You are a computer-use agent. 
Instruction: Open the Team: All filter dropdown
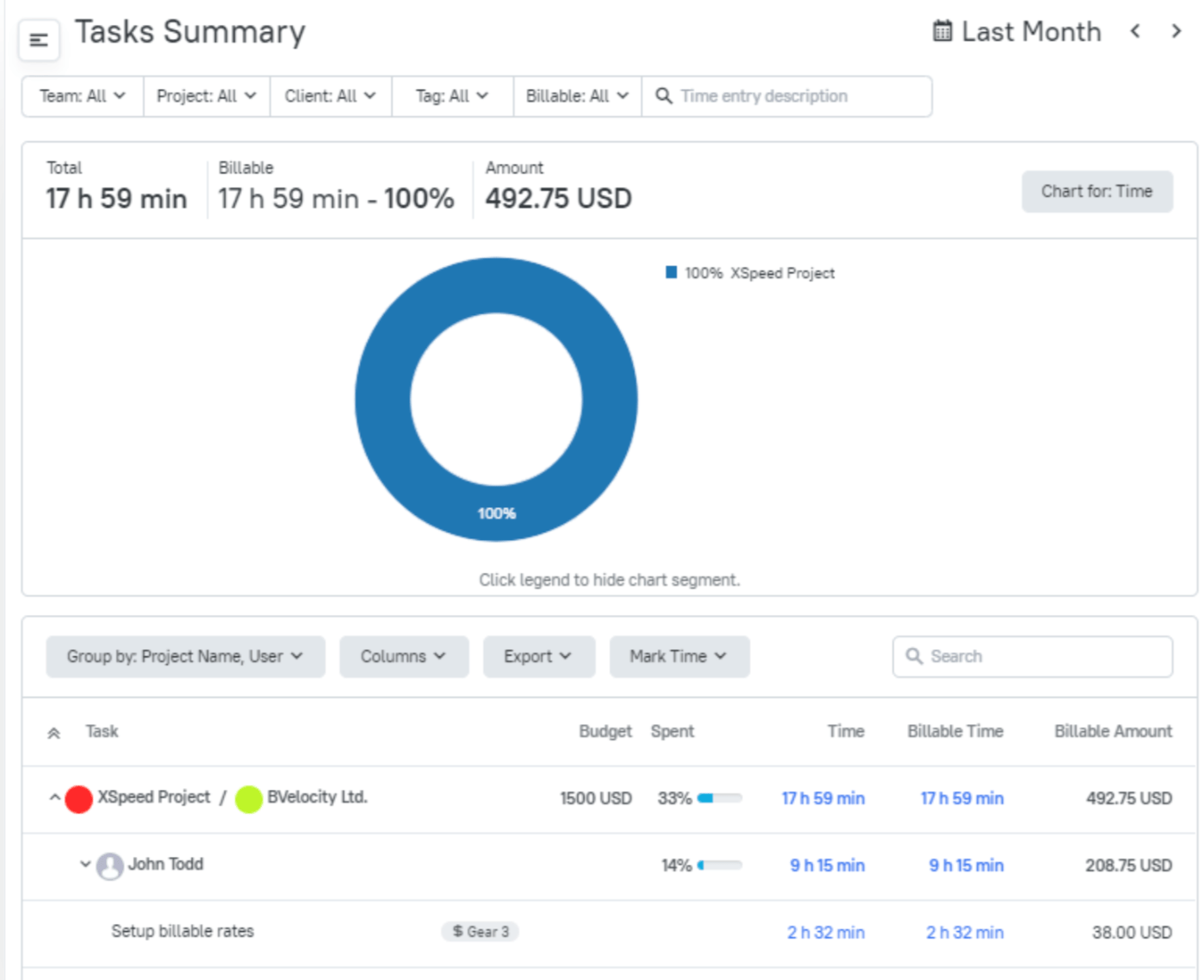coord(82,96)
